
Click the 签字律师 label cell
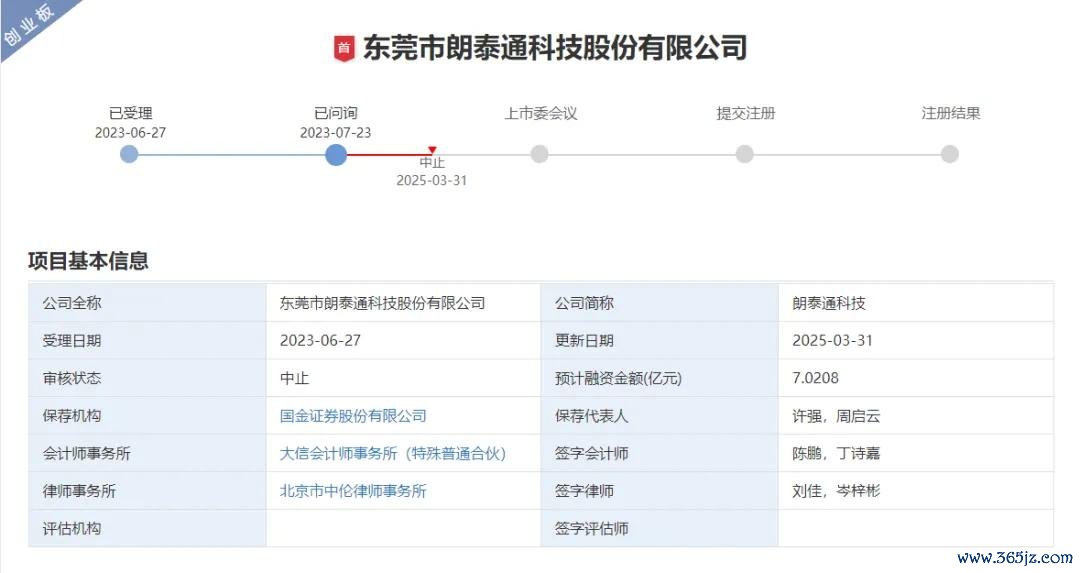(660, 491)
